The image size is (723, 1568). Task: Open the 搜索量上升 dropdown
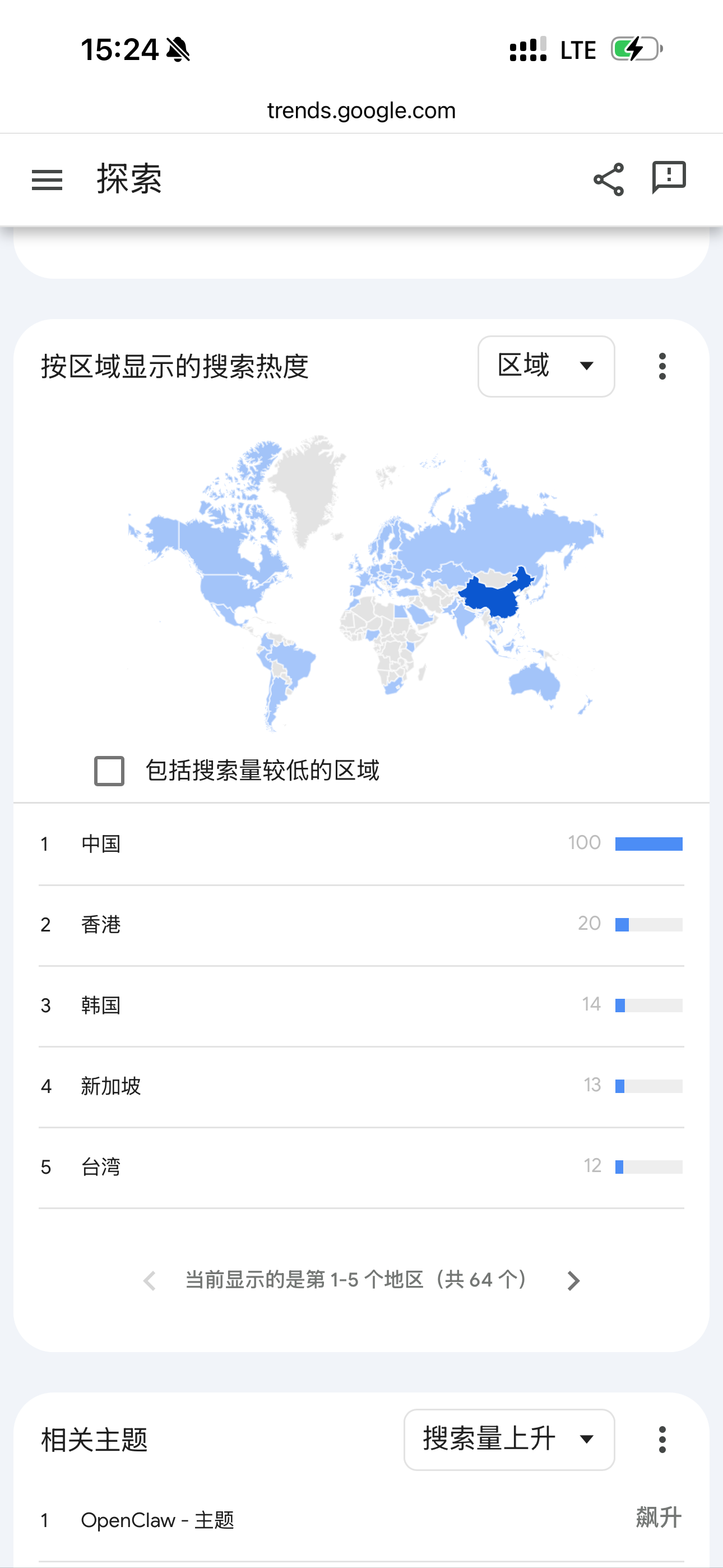click(x=509, y=1440)
